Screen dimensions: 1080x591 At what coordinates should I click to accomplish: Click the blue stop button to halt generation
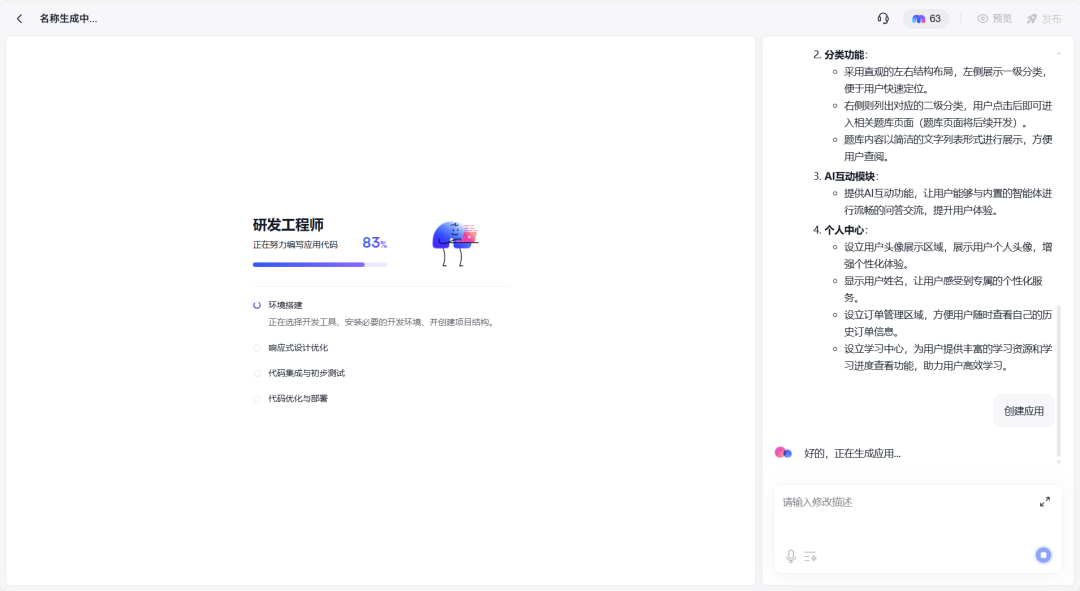click(1041, 555)
